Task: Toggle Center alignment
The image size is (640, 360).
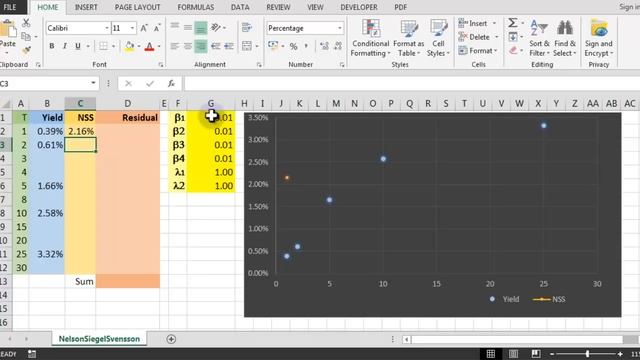Action: point(188,46)
